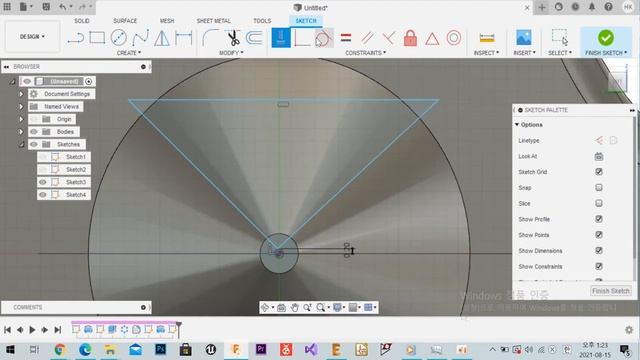Open the INSPECT dropdown label
The width and height of the screenshot is (640, 360).
(x=486, y=53)
